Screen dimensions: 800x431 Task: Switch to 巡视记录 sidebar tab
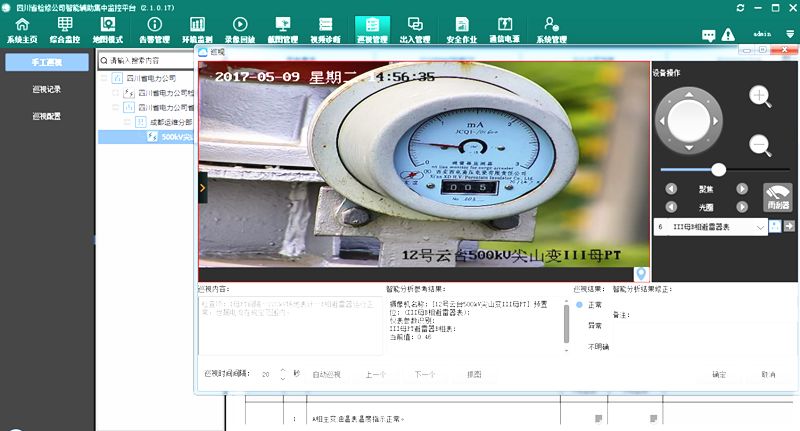coord(47,89)
